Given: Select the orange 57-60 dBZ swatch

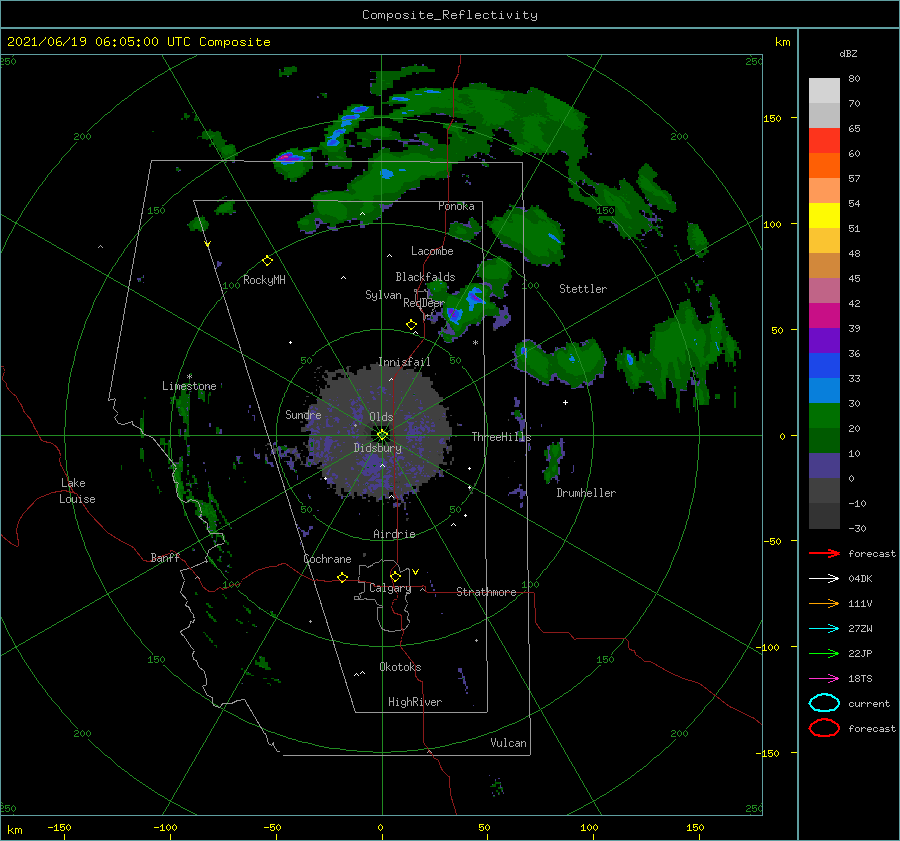Looking at the screenshot, I should [x=824, y=166].
